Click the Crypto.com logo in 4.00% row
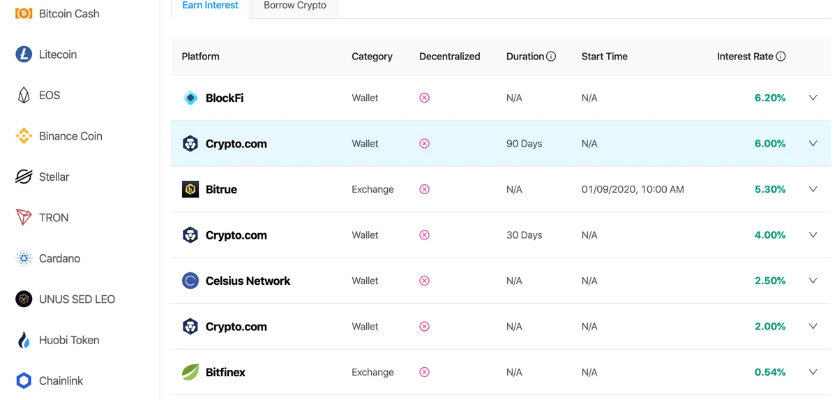 tap(191, 235)
